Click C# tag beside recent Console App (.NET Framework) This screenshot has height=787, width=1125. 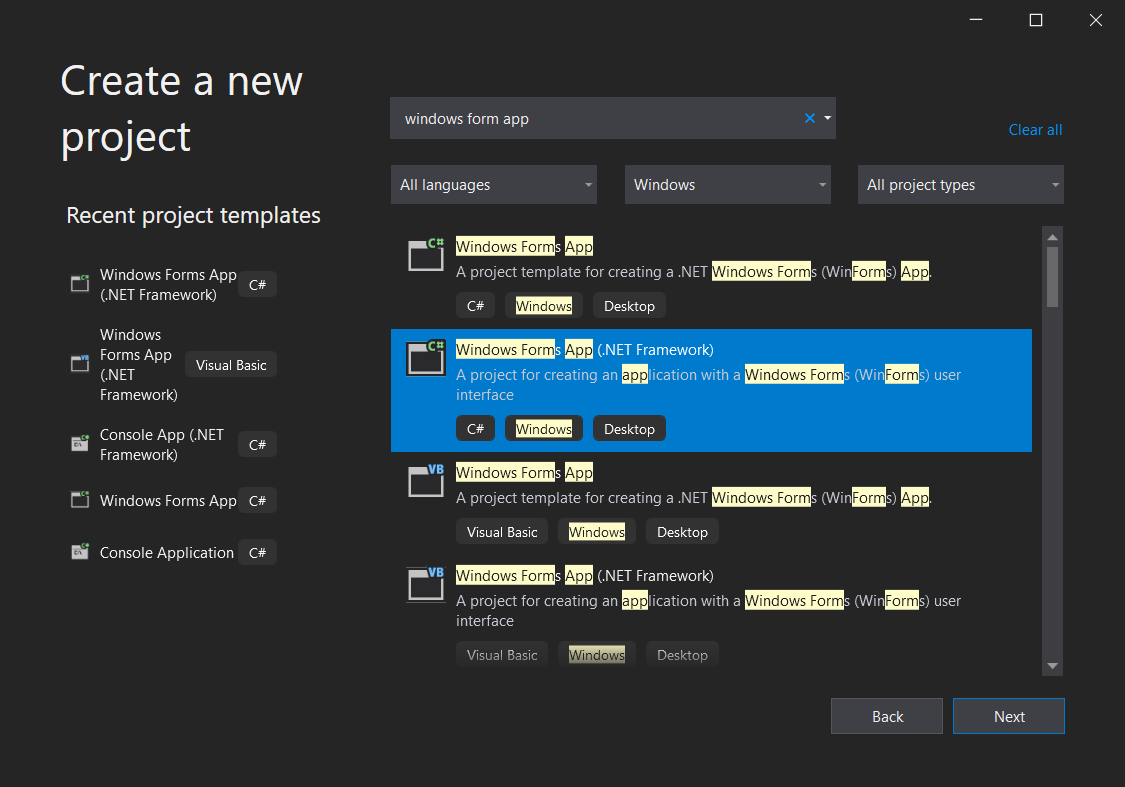(257, 445)
